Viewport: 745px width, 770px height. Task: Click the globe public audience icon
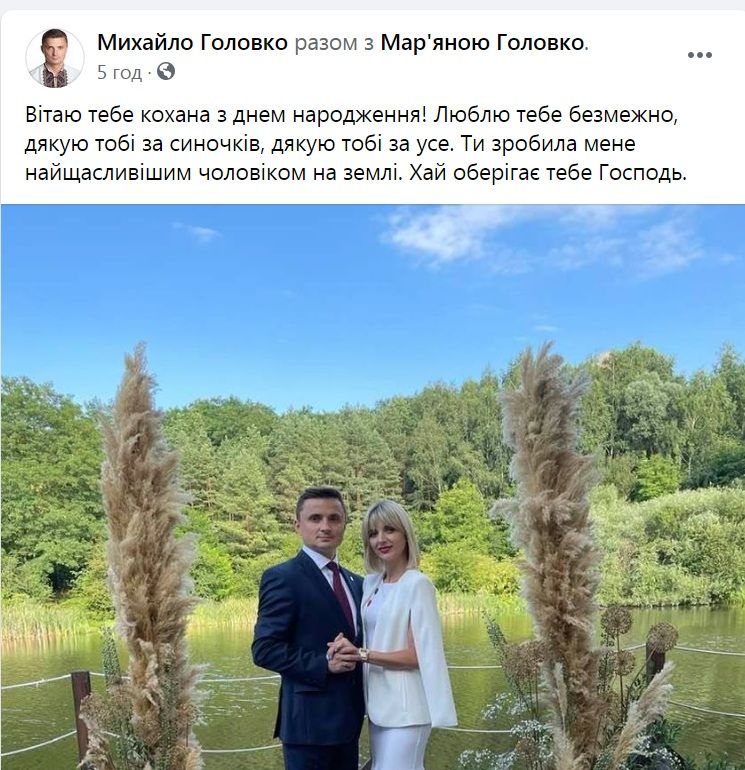pyautogui.click(x=166, y=72)
